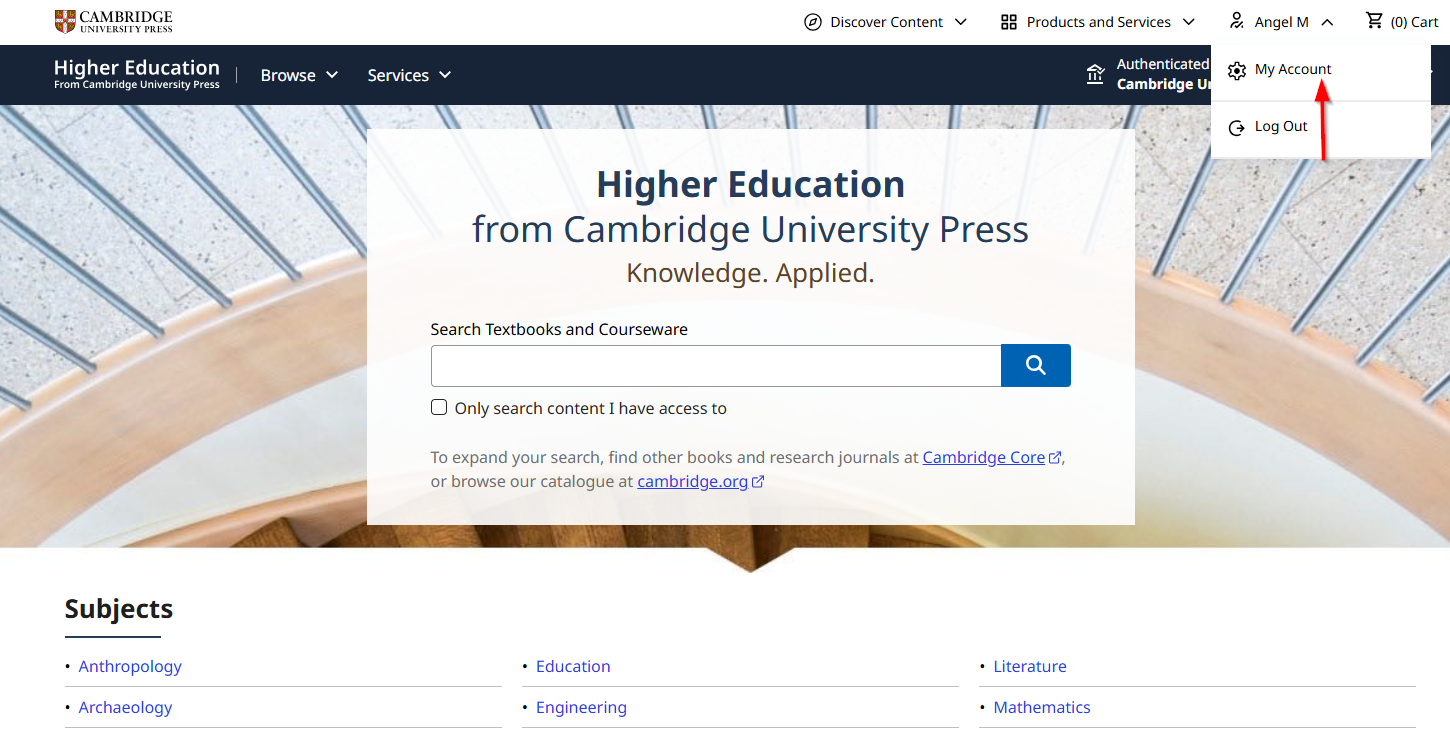Viewport: 1450px width, 740px height.
Task: Open the Engineering subject link
Action: tap(581, 707)
